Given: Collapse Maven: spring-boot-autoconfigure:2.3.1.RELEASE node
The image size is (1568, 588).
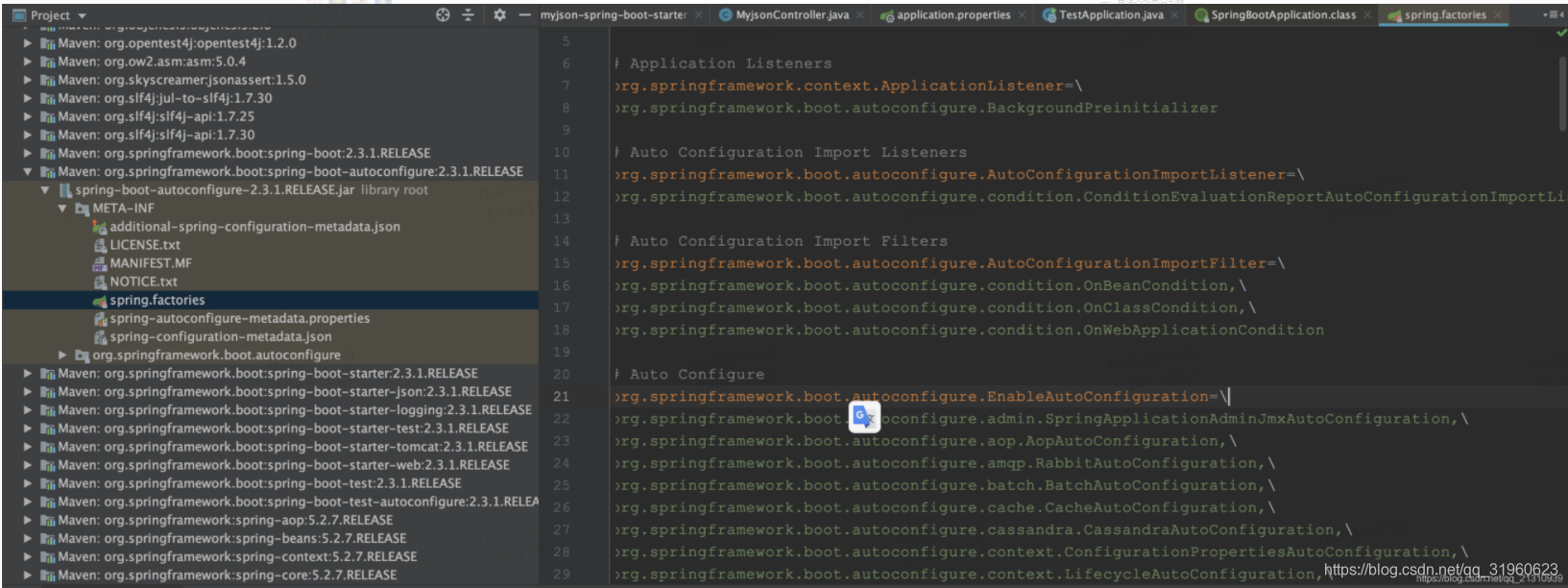Looking at the screenshot, I should 28,172.
